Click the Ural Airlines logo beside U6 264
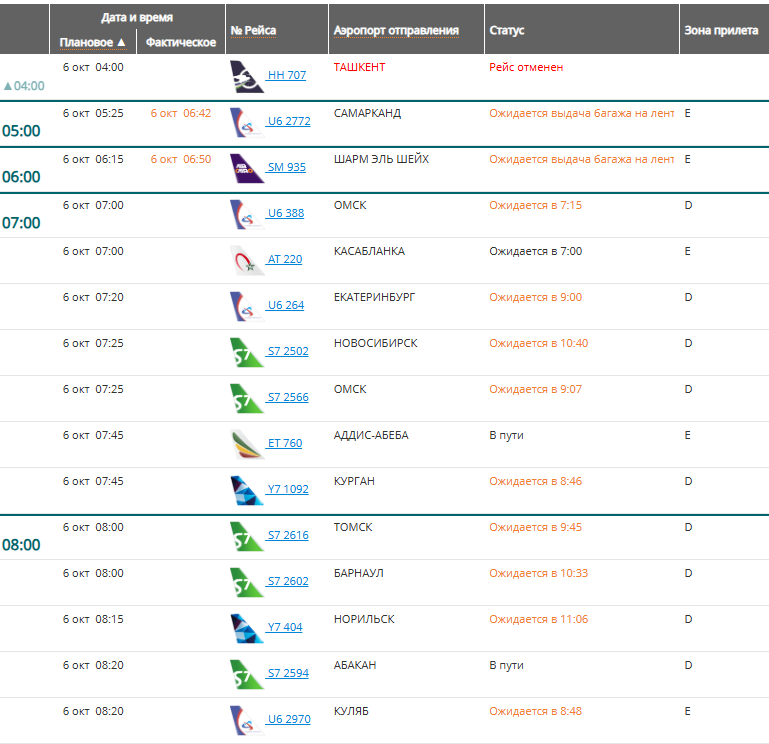 tap(247, 307)
